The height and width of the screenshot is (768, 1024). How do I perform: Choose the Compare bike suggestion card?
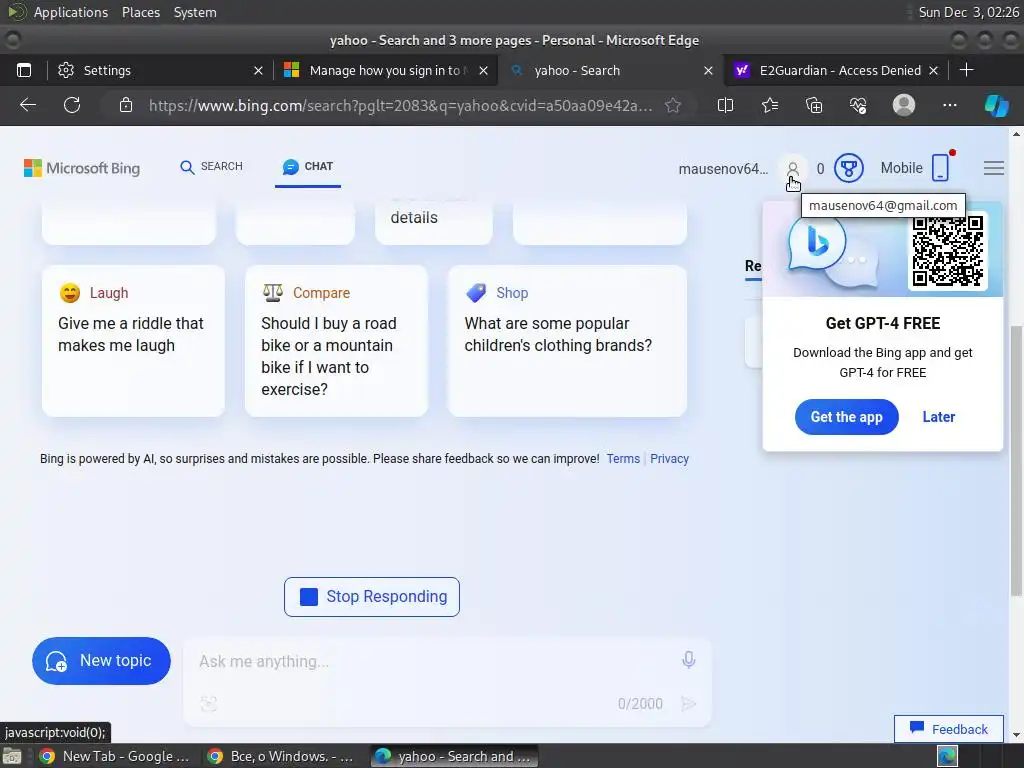336,340
